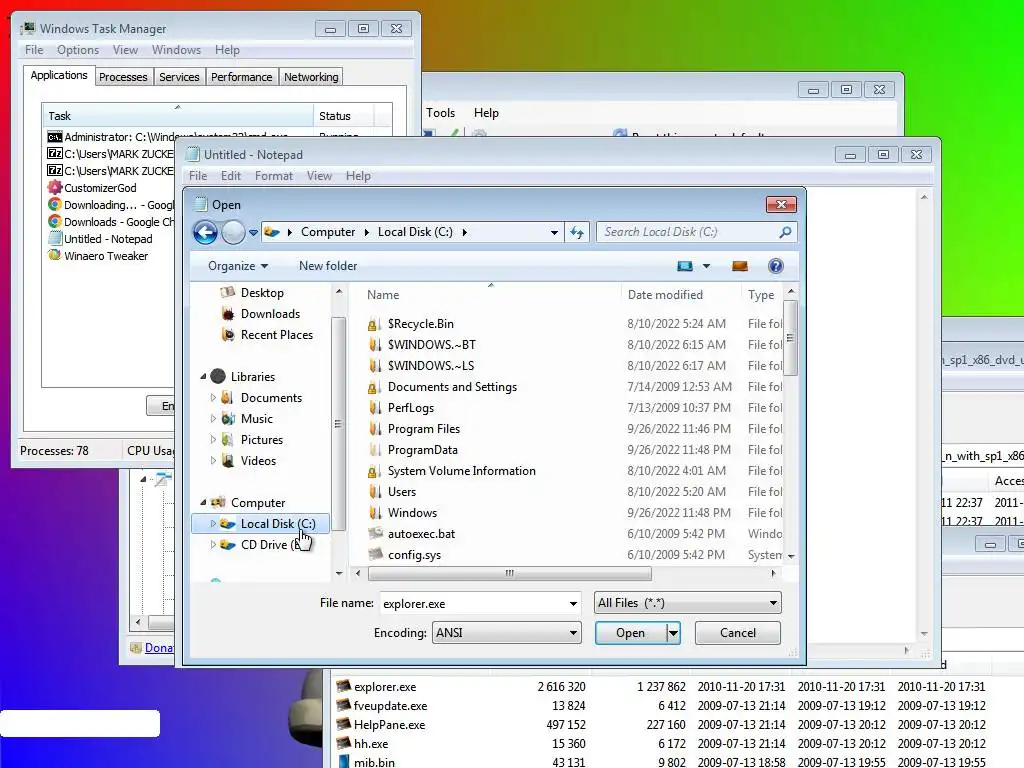Collapse the Libraries tree node
The width and height of the screenshot is (1024, 768).
(x=203, y=376)
